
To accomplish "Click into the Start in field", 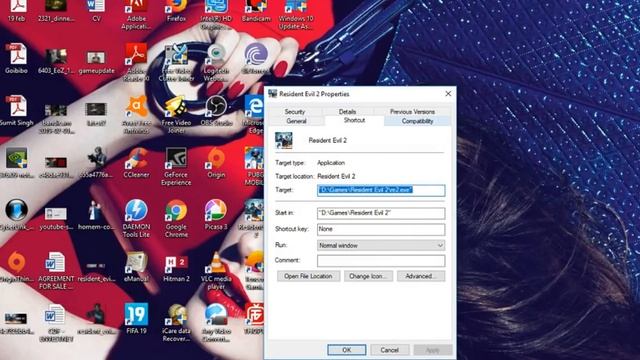I will [x=381, y=213].
